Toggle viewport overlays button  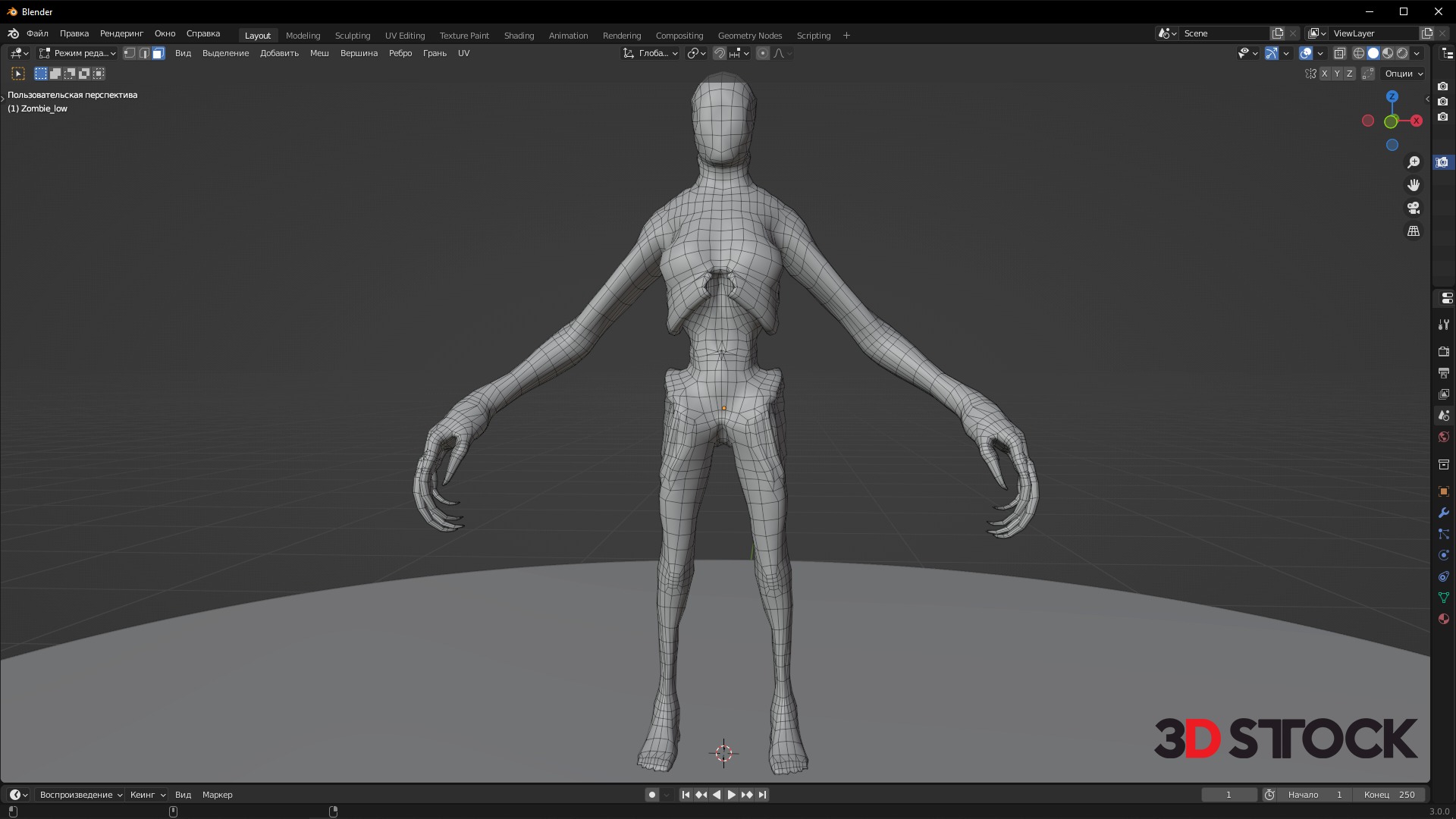(x=1306, y=53)
